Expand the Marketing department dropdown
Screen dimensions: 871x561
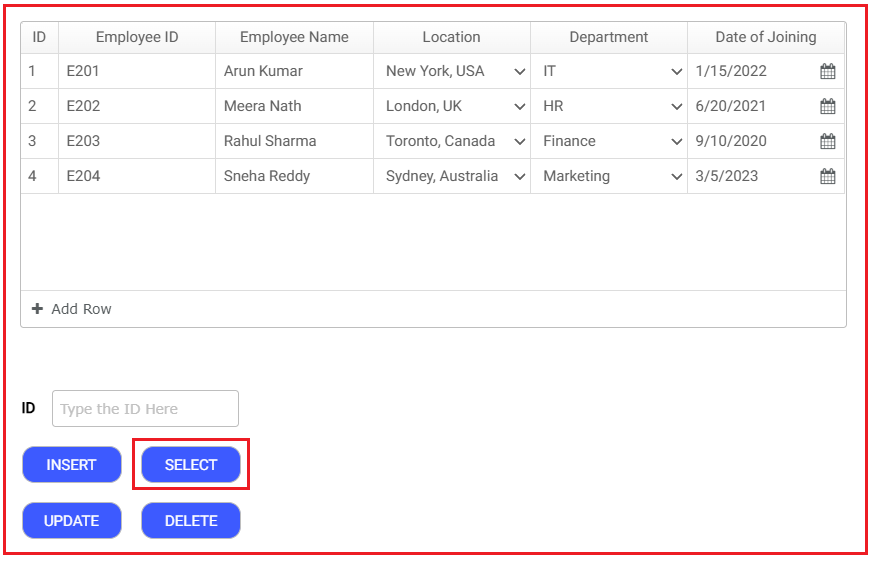coord(677,176)
